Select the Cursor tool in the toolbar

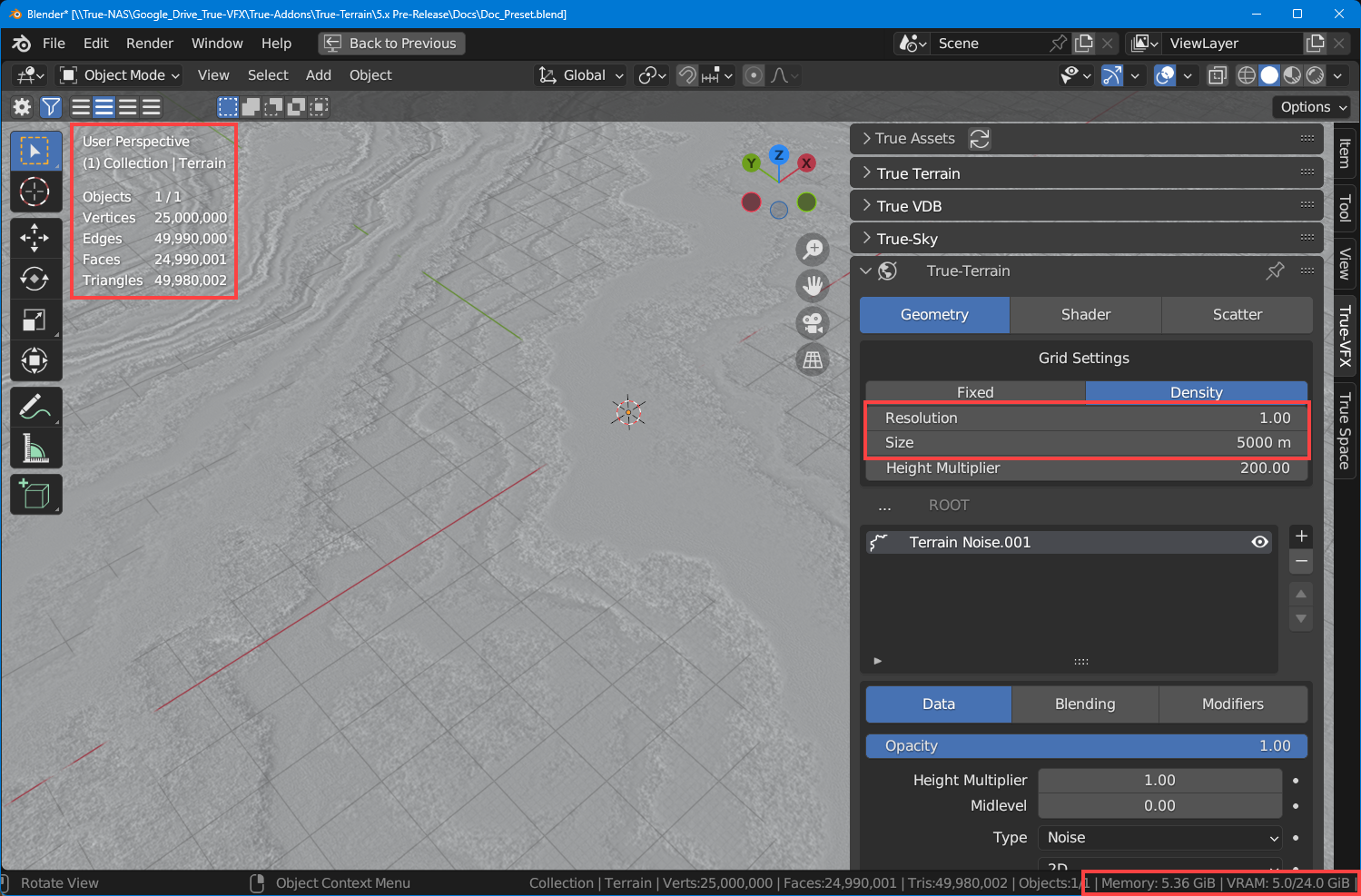(35, 192)
